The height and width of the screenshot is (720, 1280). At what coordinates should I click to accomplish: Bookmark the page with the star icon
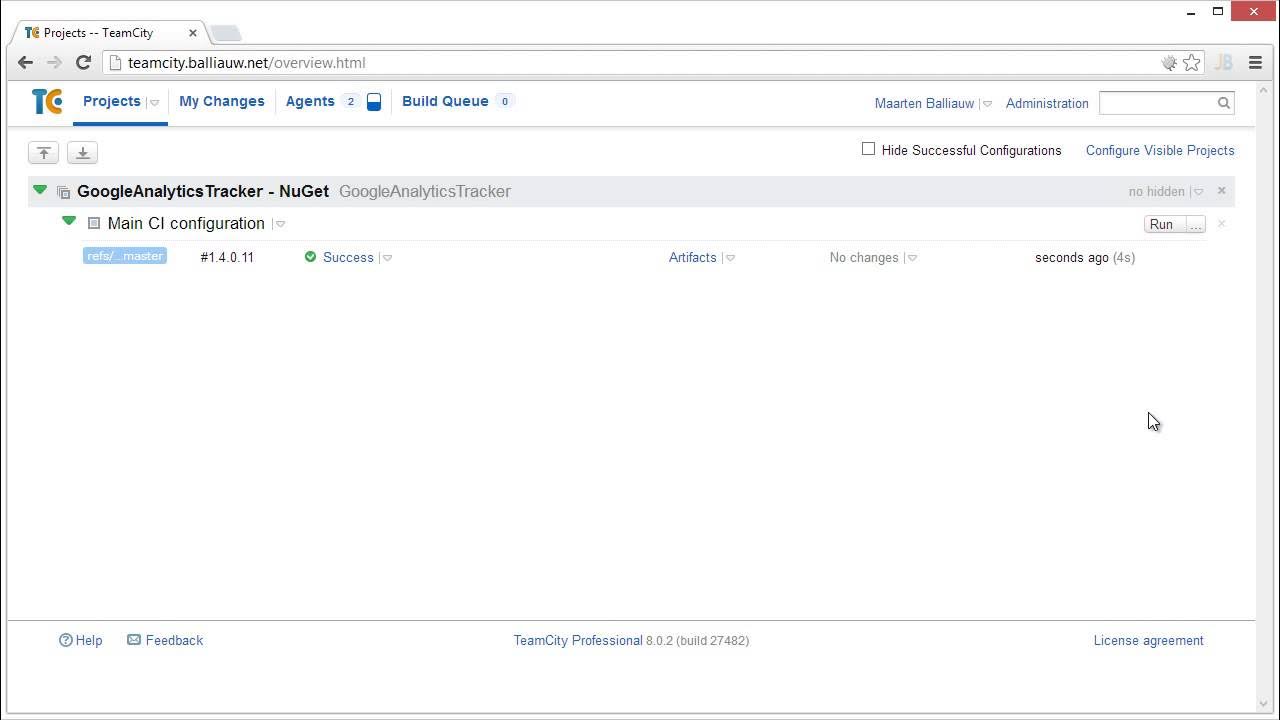click(1191, 63)
